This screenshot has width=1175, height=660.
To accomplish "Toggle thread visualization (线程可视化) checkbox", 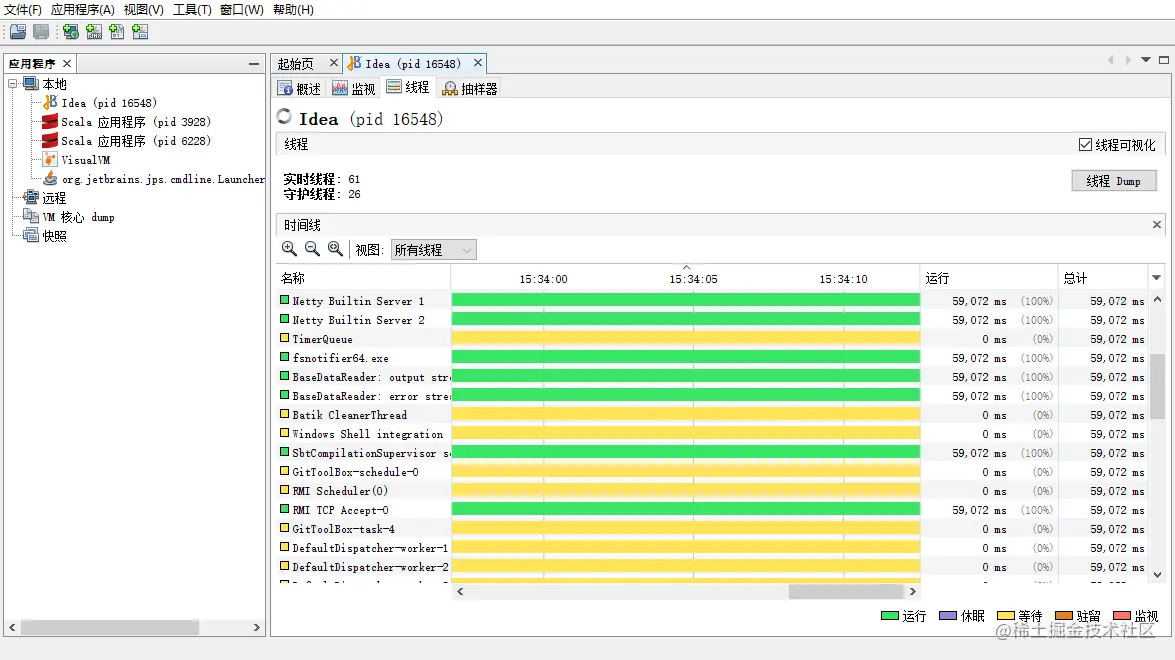I will pyautogui.click(x=1085, y=145).
